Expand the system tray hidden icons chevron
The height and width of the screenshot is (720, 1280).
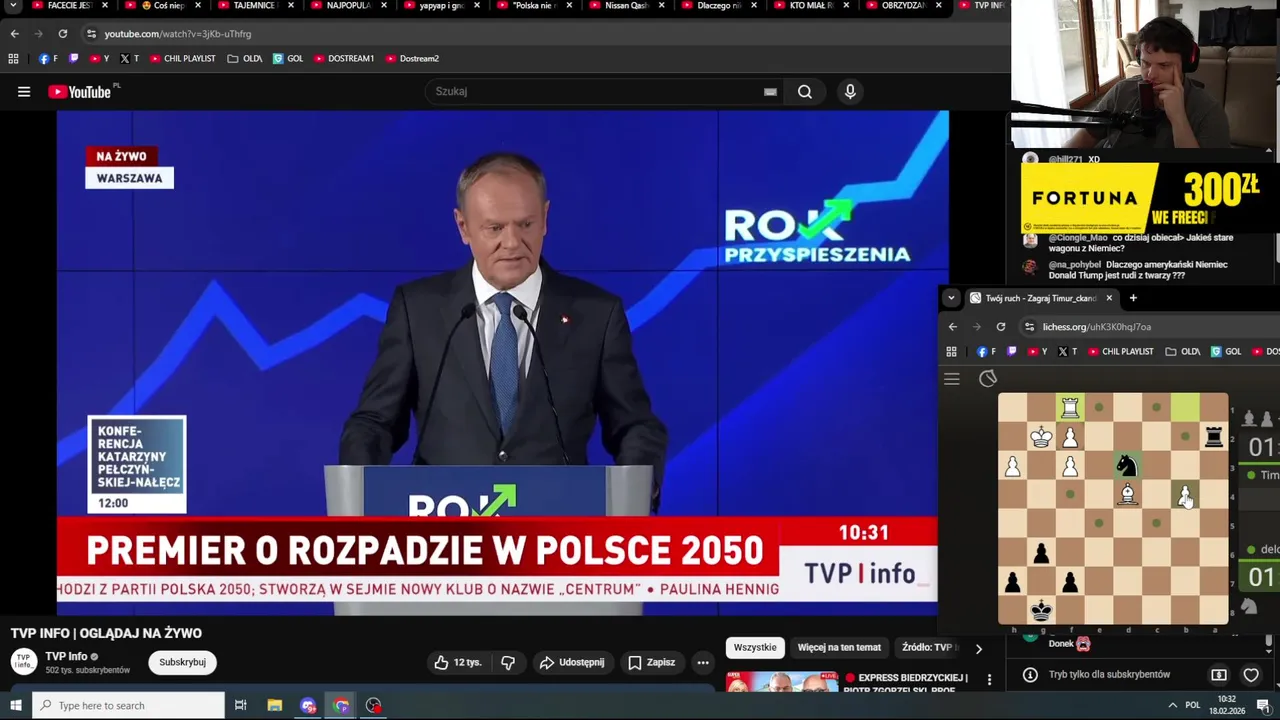(x=1172, y=706)
